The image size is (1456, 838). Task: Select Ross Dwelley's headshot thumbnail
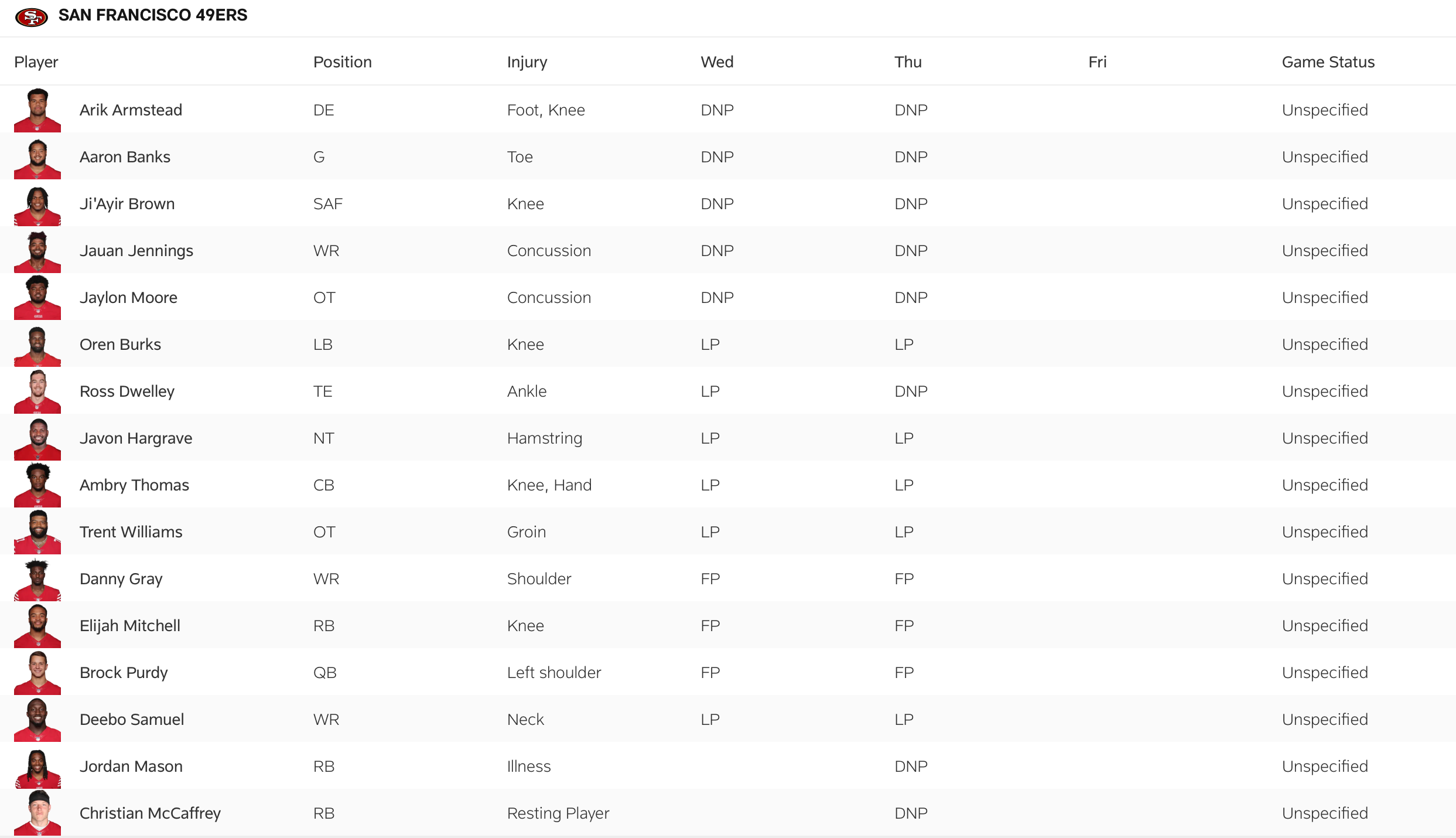click(37, 391)
